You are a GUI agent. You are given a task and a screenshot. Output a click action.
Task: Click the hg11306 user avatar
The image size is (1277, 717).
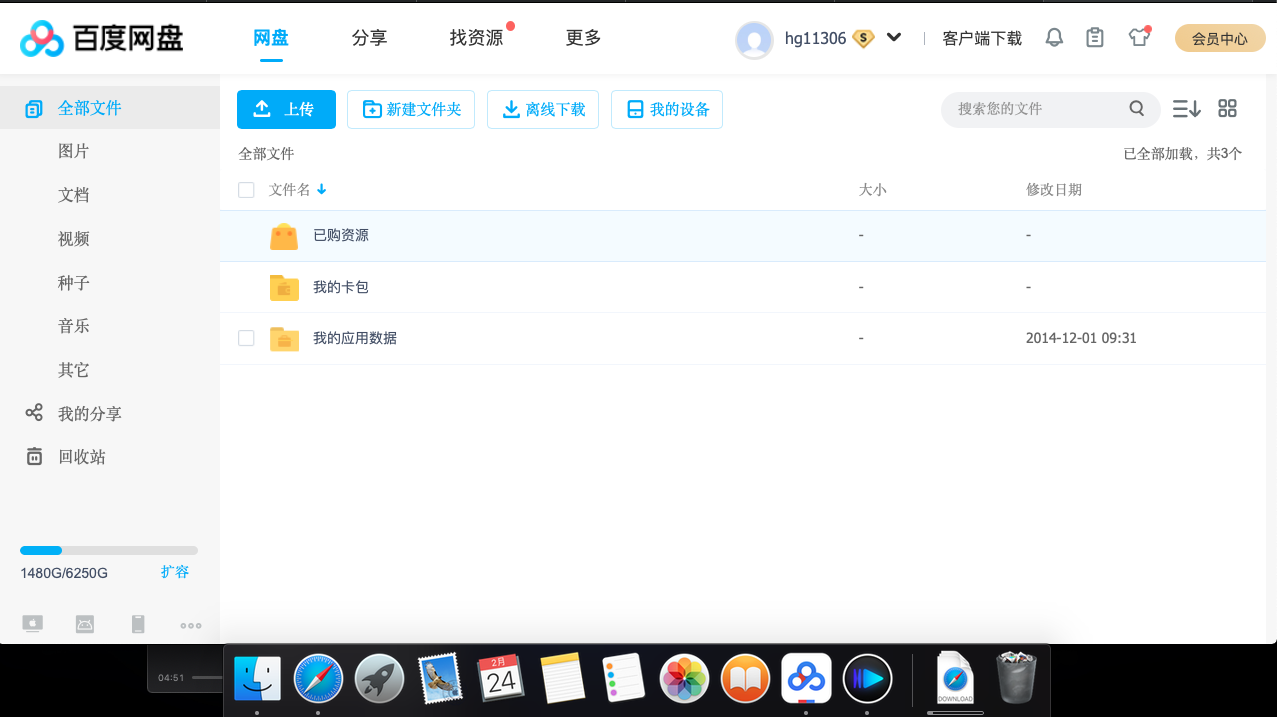click(x=754, y=39)
